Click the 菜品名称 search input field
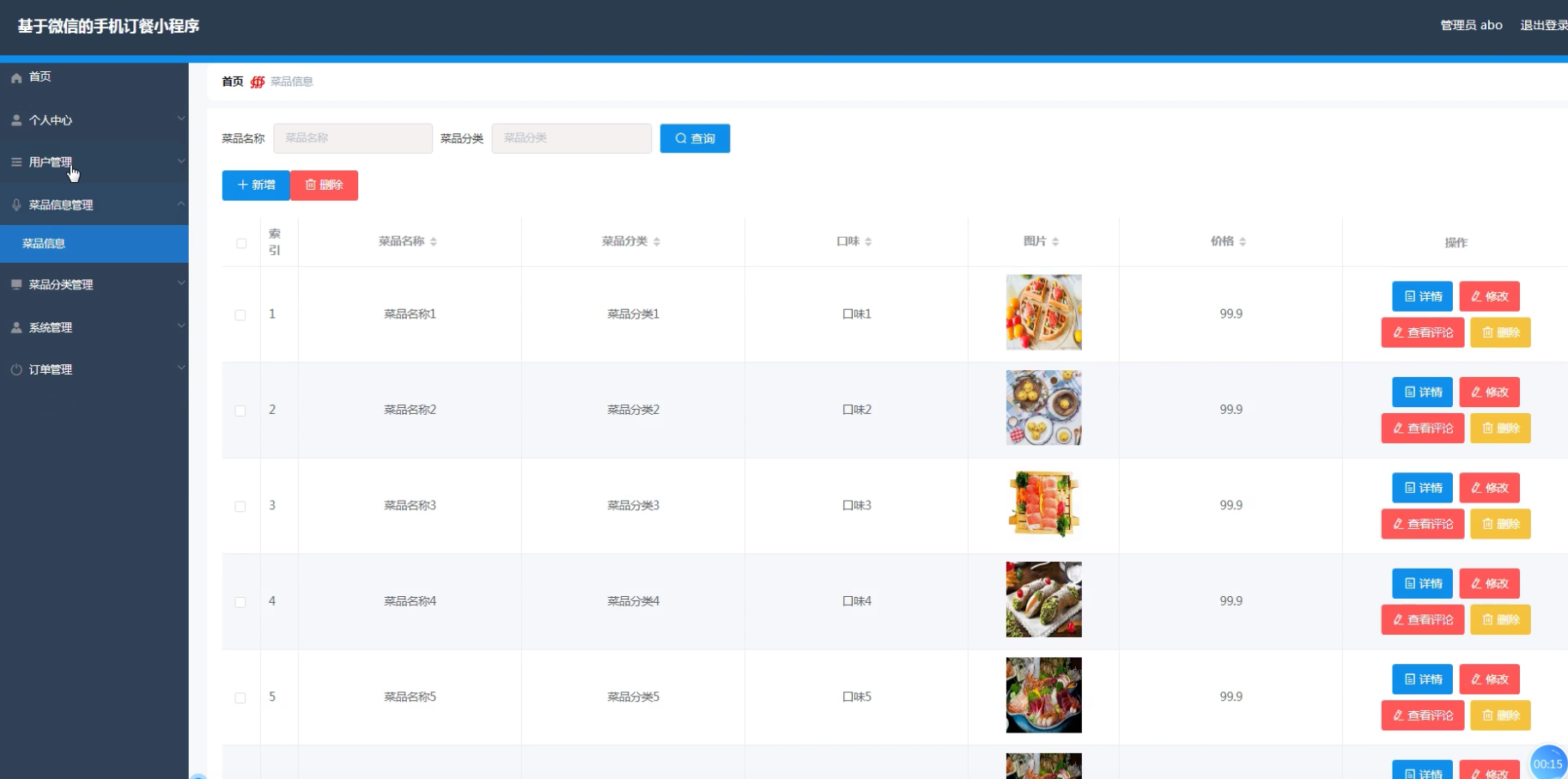 [353, 138]
